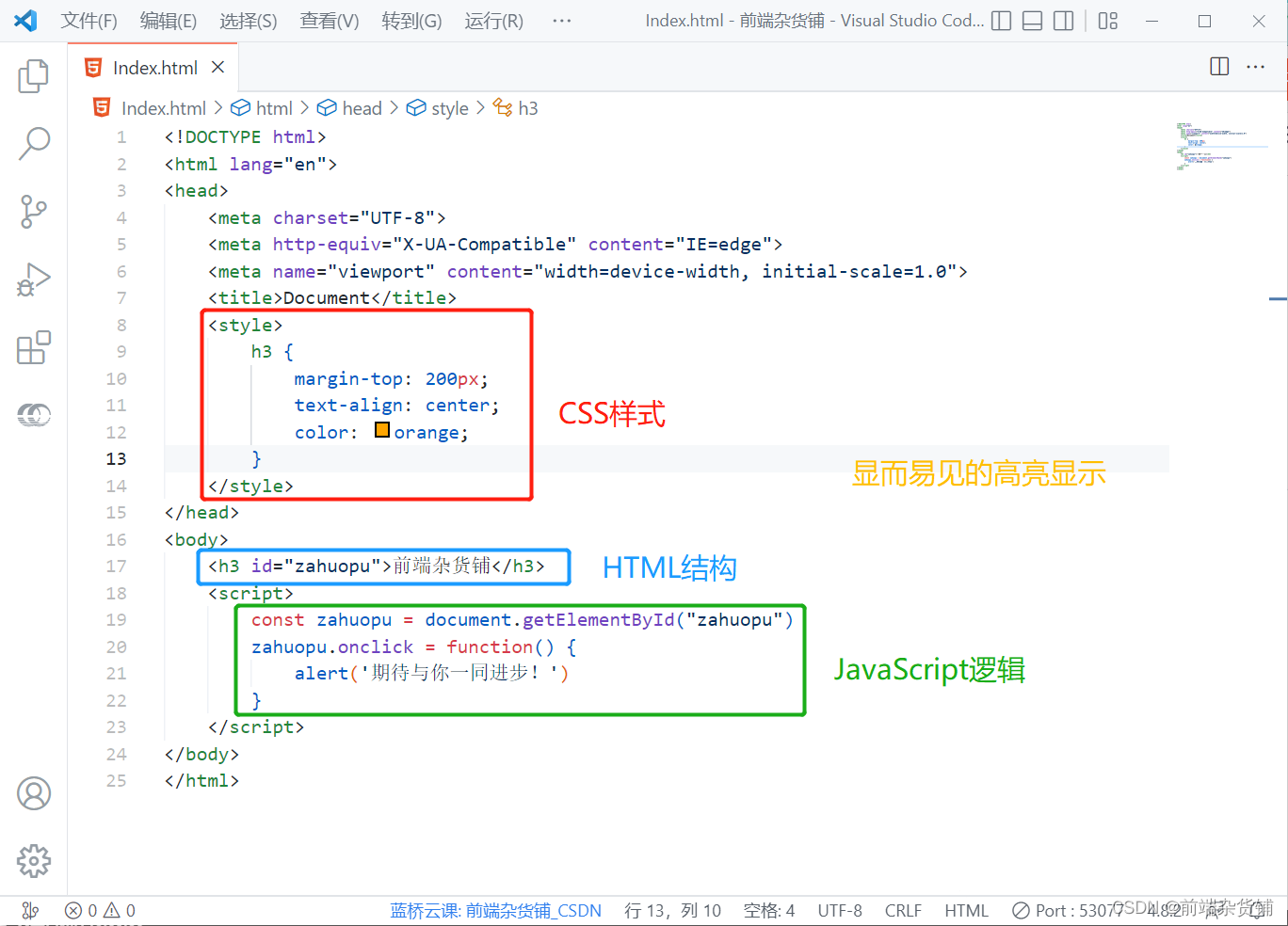Expand the head breadcrumb item
This screenshot has height=926, width=1288.
(x=362, y=108)
